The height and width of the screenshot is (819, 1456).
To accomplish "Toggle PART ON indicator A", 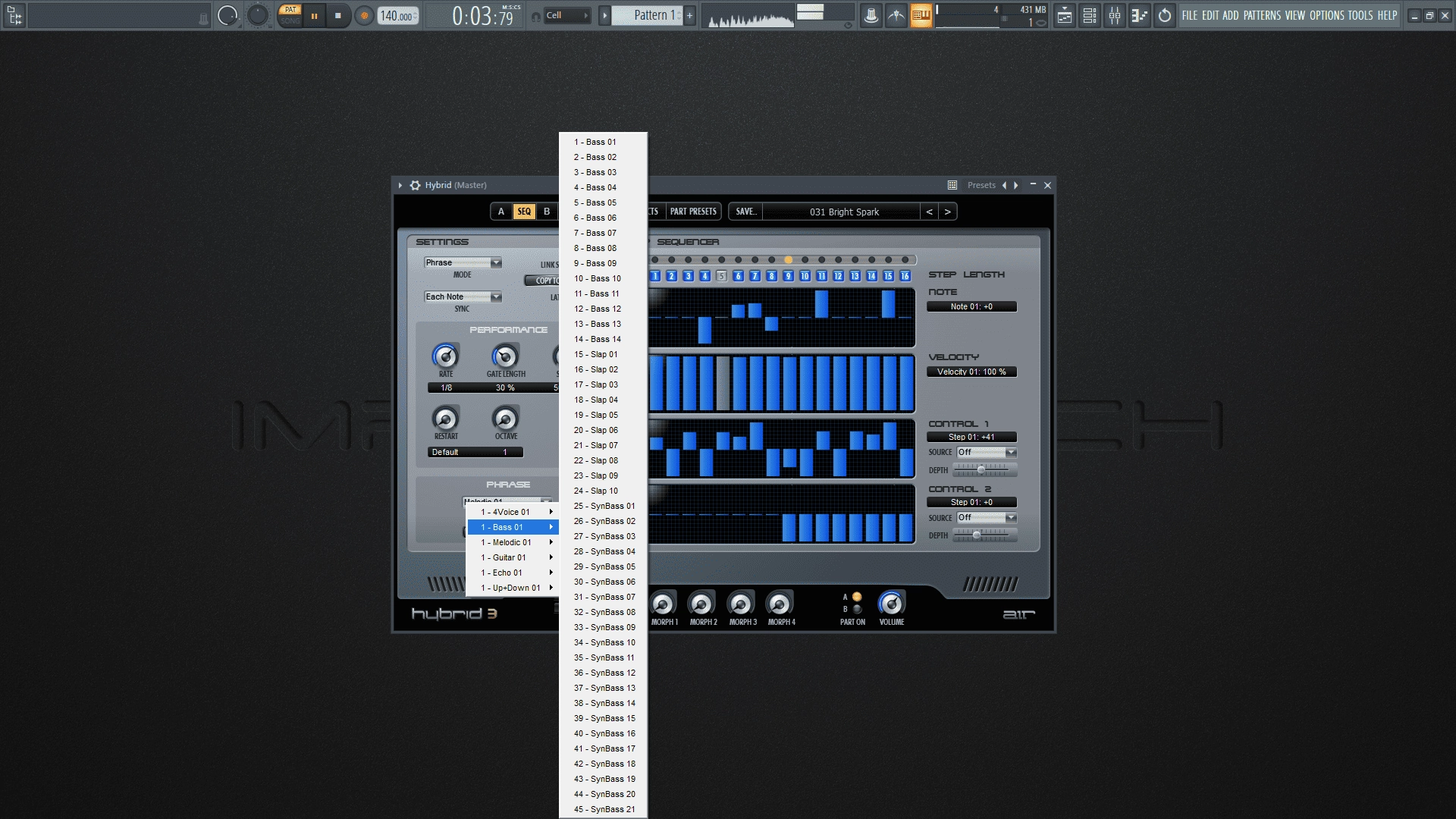I will pos(857,597).
